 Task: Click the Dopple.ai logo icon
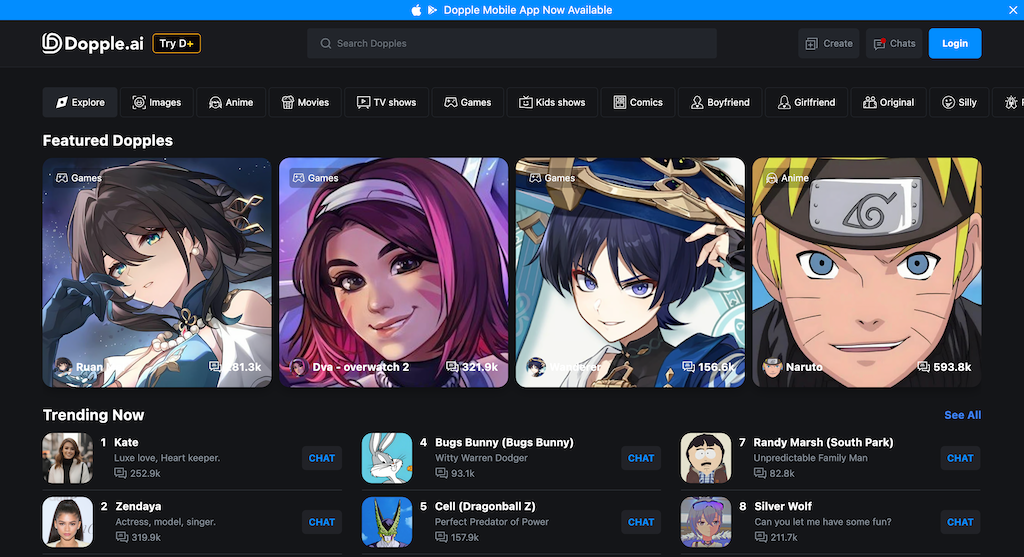tap(52, 43)
